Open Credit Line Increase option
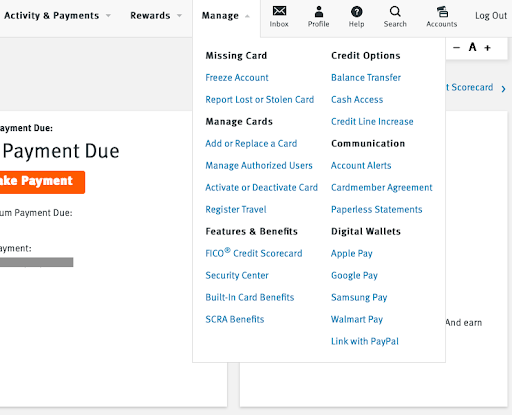512x415 pixels. (x=372, y=122)
